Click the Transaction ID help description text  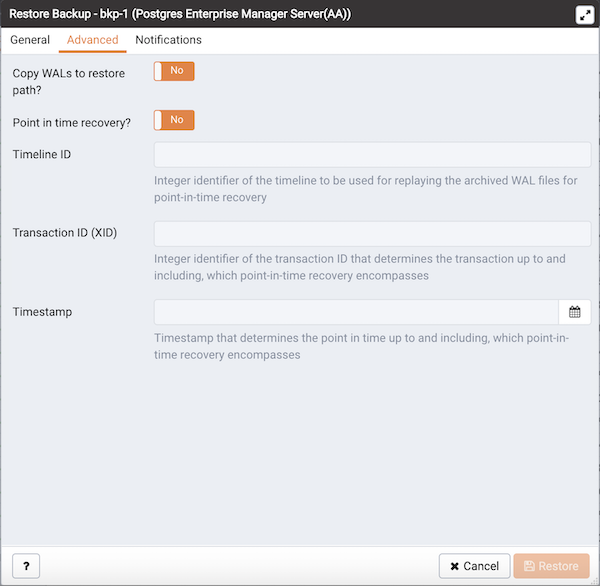pyautogui.click(x=360, y=267)
